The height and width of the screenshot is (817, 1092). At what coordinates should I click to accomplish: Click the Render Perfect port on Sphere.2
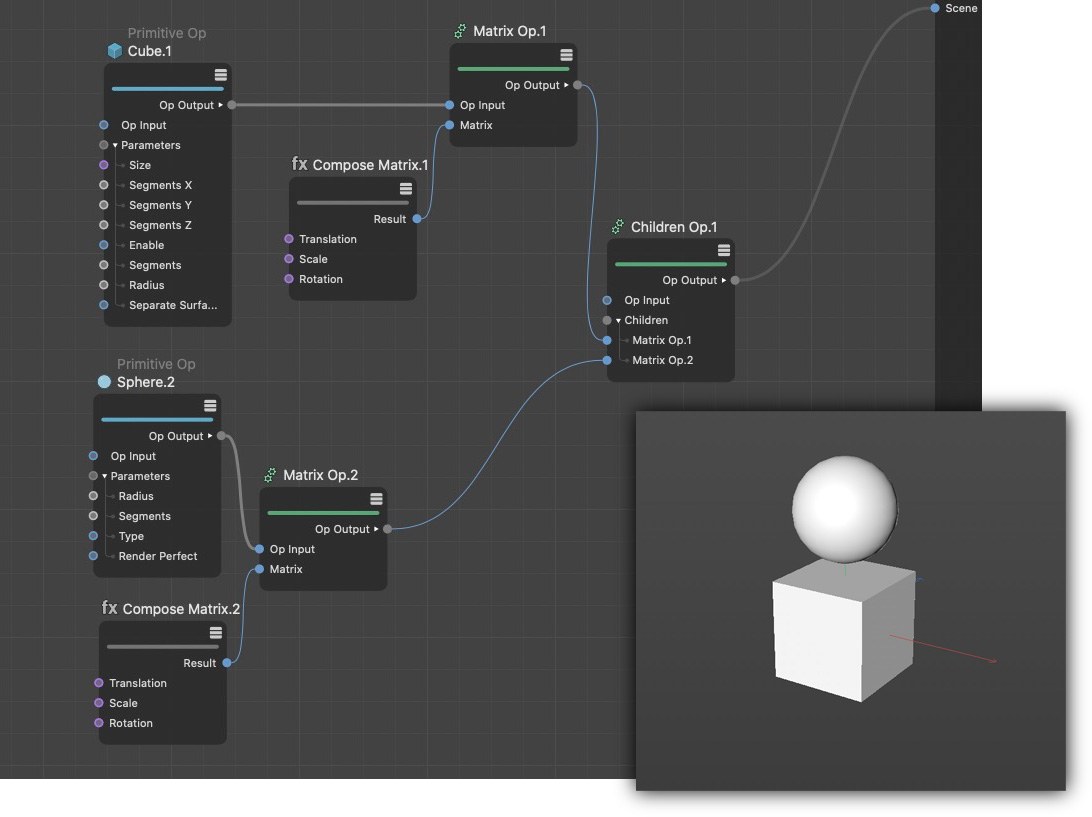(x=94, y=556)
